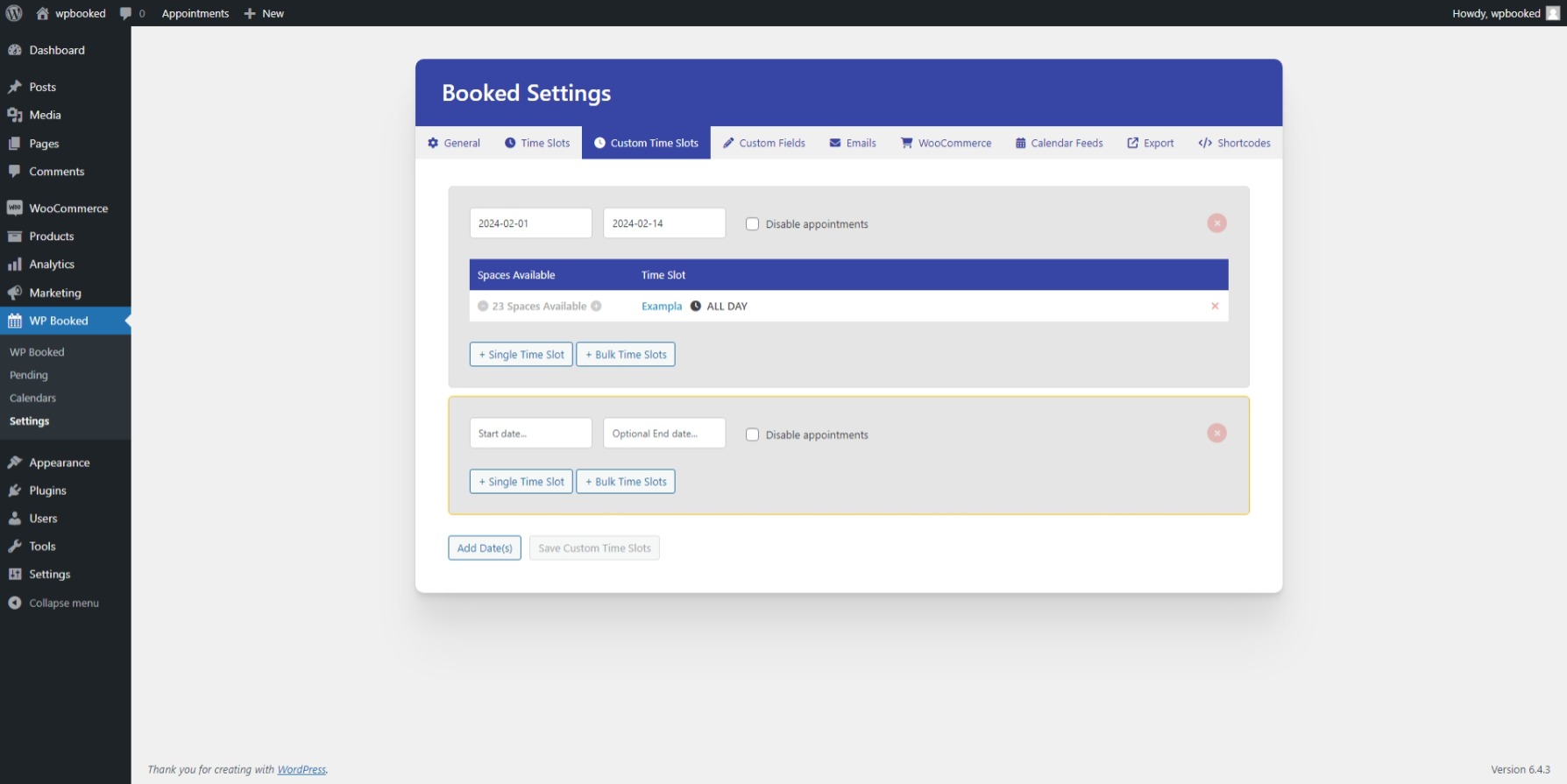The height and width of the screenshot is (784, 1567).
Task: Open Posts in the sidebar
Action: coord(66,87)
